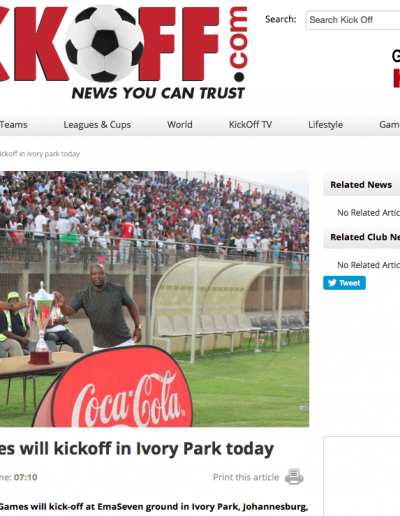The width and height of the screenshot is (400, 516).
Task: Select the World navigation tab
Action: pos(180,125)
